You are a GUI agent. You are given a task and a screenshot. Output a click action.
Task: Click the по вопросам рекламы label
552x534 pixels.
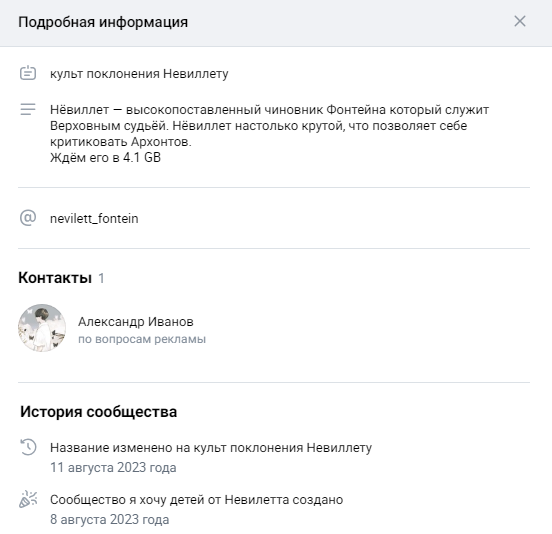pyautogui.click(x=142, y=339)
